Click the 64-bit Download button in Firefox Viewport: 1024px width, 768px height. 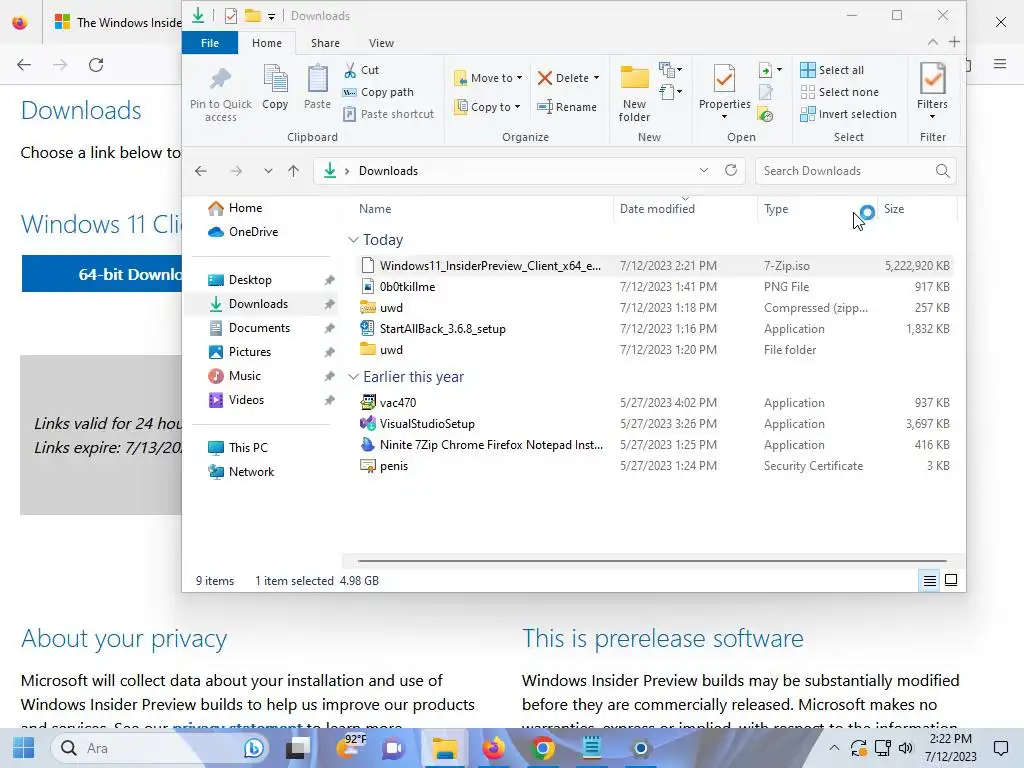102,274
